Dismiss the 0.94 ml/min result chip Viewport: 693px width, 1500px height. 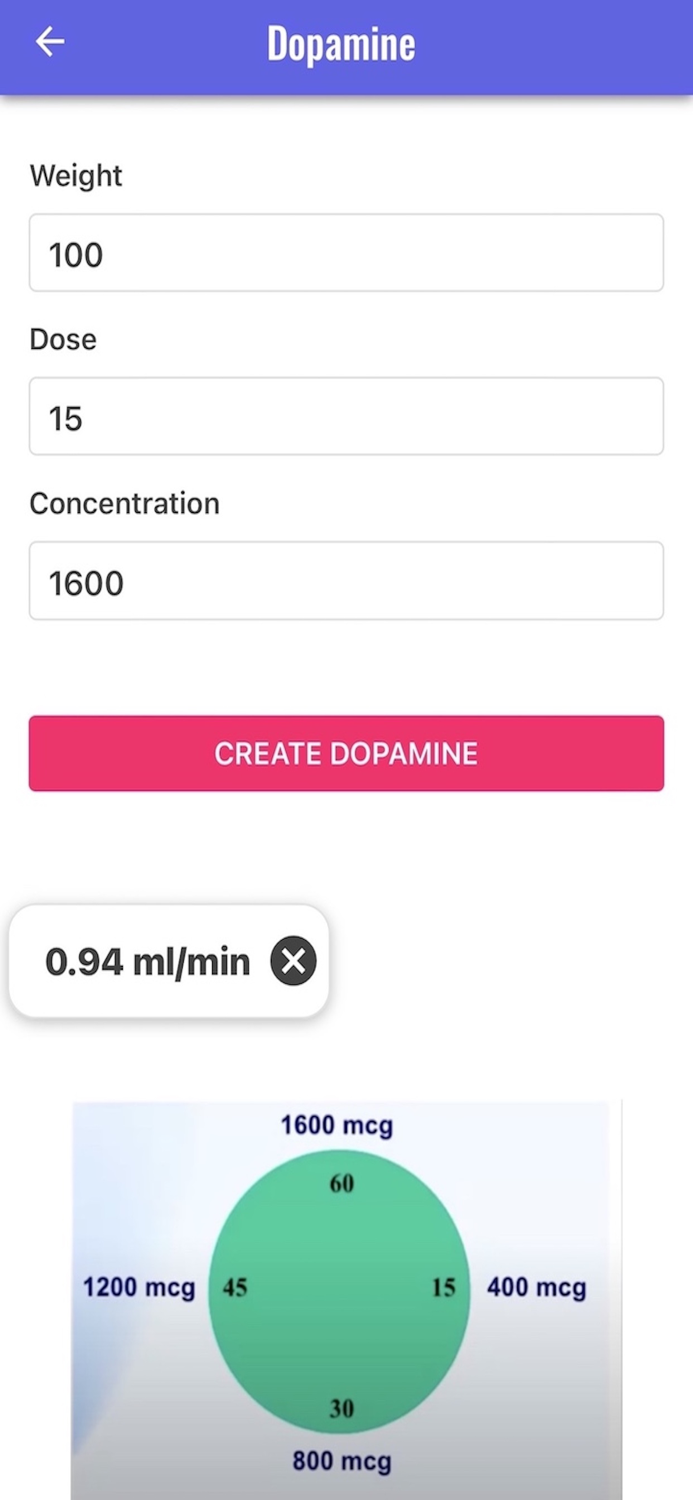tap(293, 961)
